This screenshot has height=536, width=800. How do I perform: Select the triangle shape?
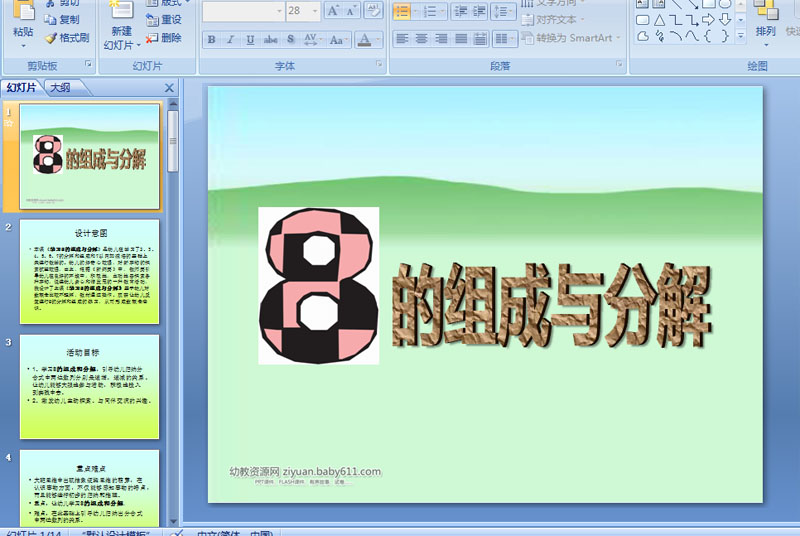[659, 20]
